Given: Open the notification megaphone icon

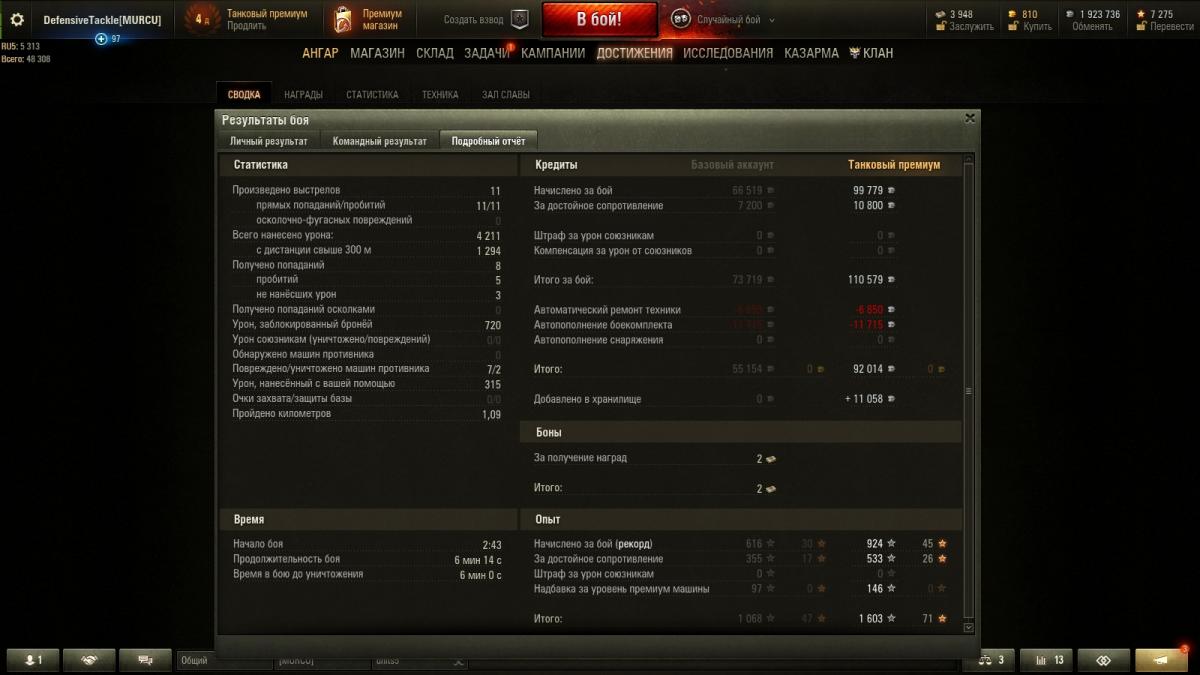Looking at the screenshot, I should [x=1161, y=660].
